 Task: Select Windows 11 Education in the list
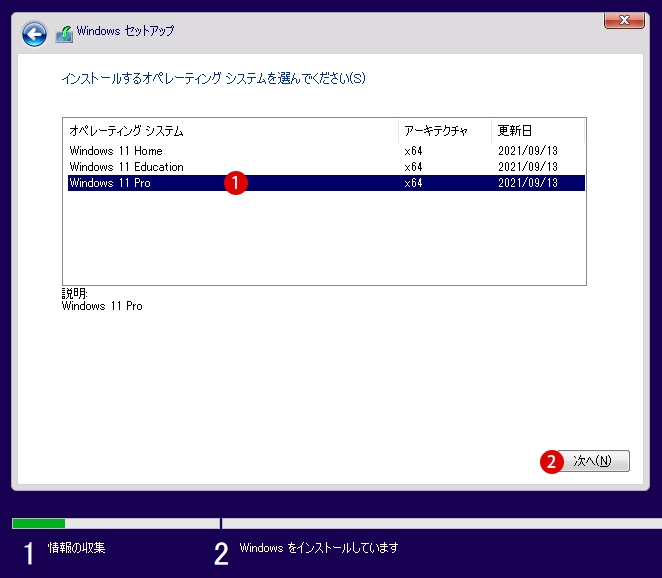[x=326, y=167]
